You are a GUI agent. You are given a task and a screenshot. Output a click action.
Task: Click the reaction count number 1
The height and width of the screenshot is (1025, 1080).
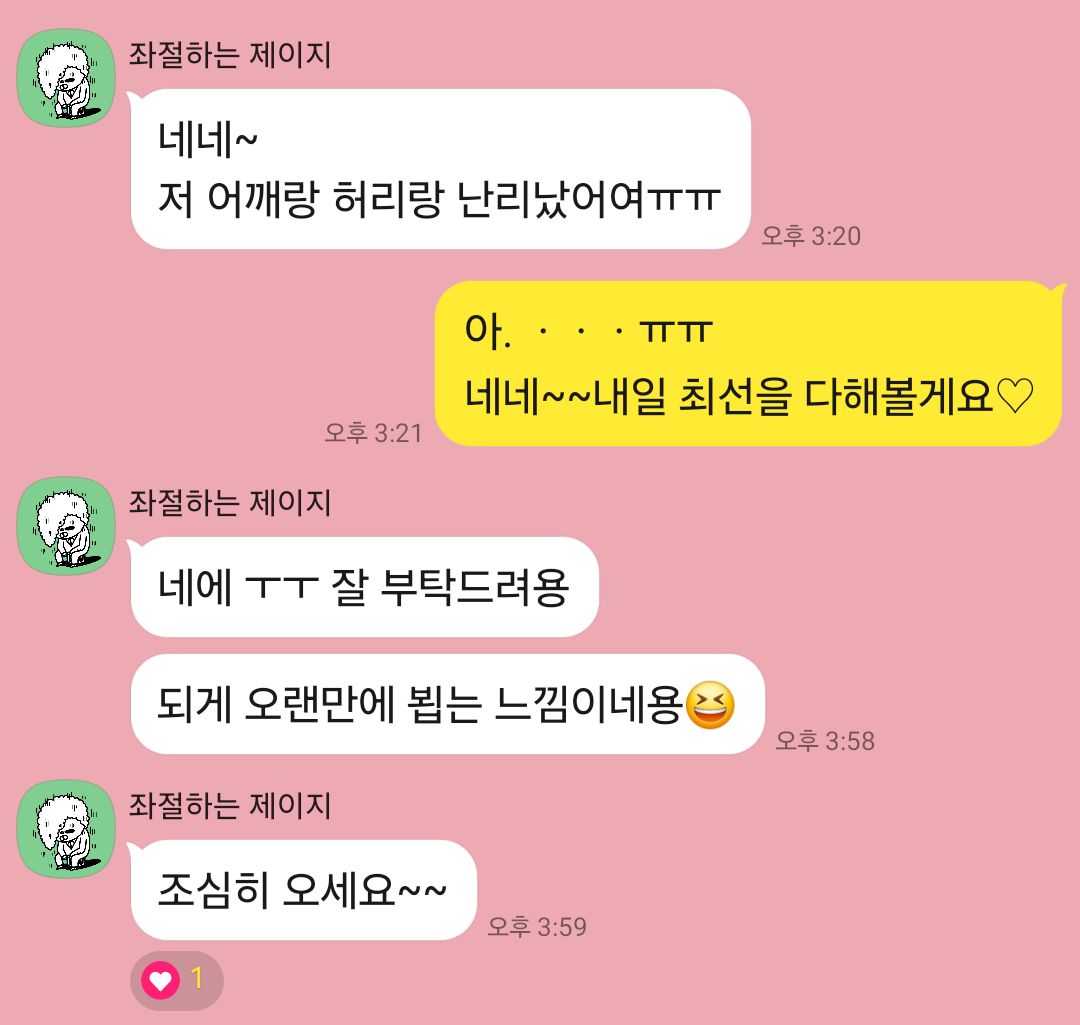coord(197,978)
